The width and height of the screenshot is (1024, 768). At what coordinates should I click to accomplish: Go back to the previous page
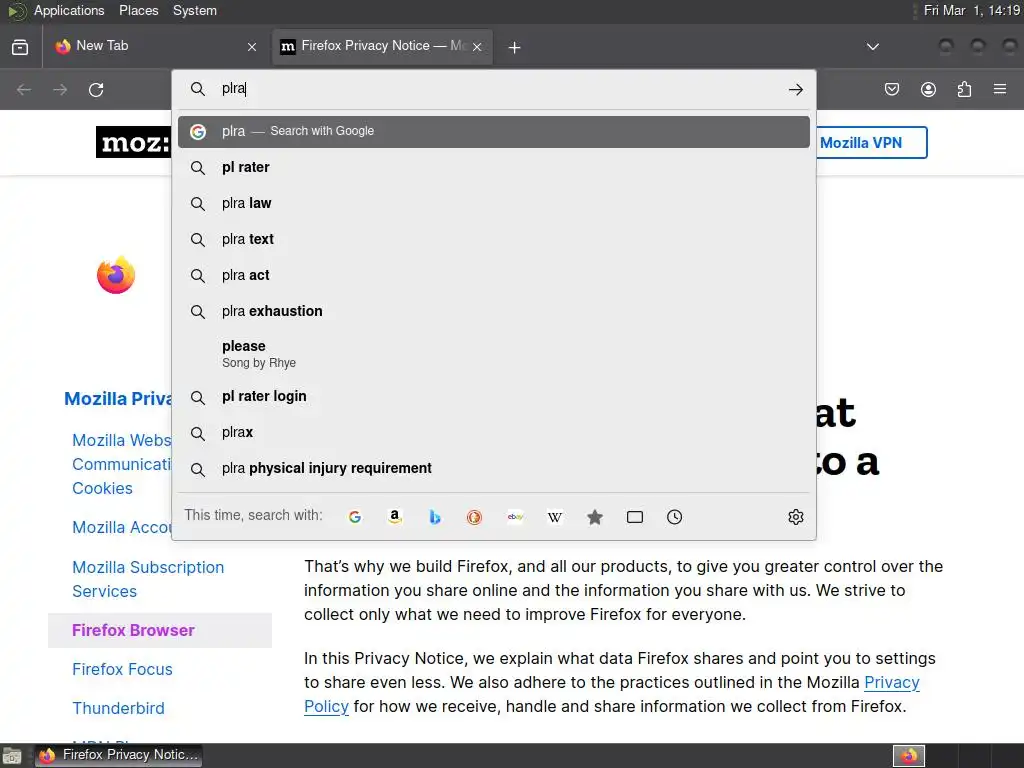24,89
